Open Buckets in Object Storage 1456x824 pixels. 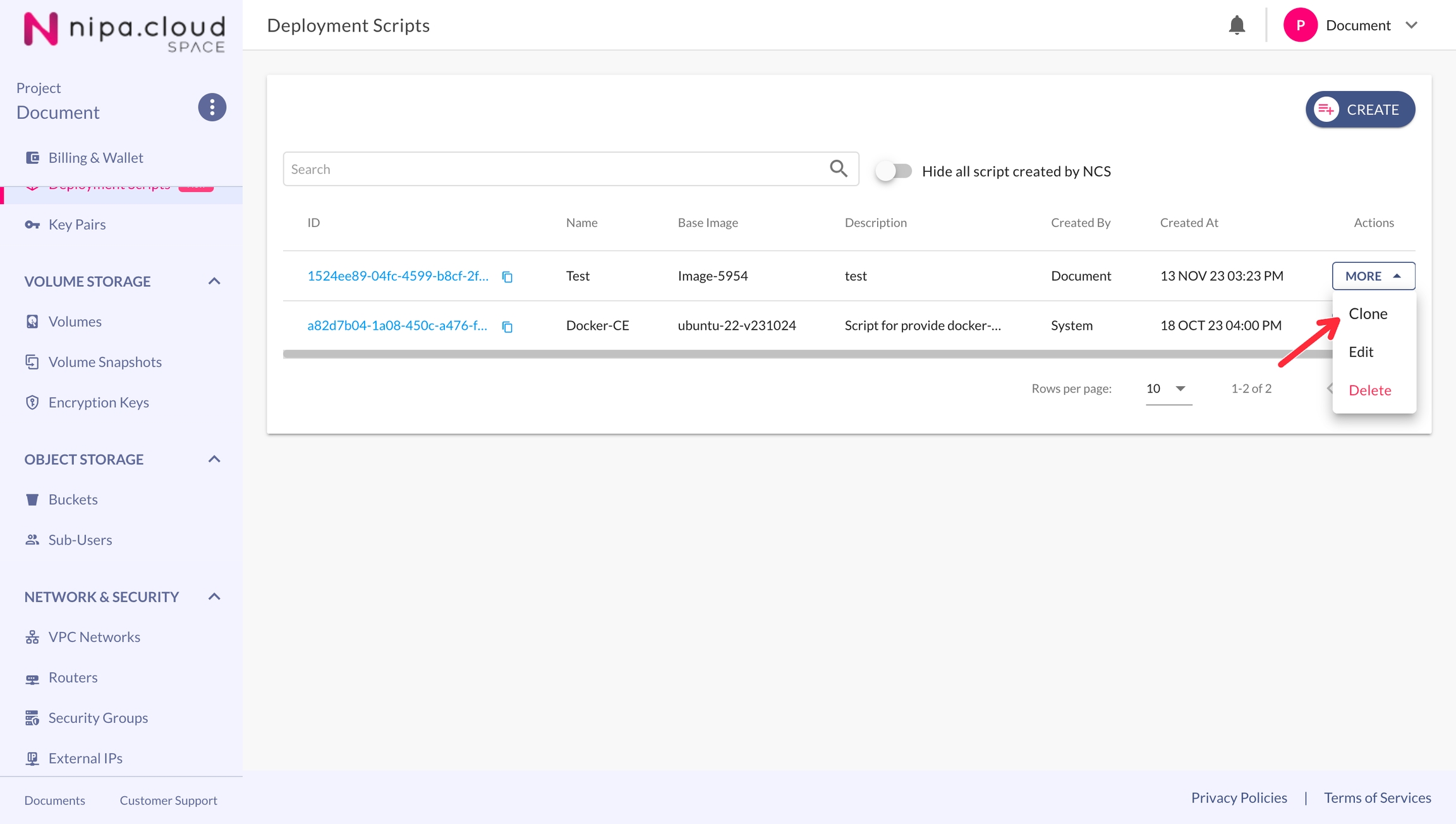pos(73,500)
